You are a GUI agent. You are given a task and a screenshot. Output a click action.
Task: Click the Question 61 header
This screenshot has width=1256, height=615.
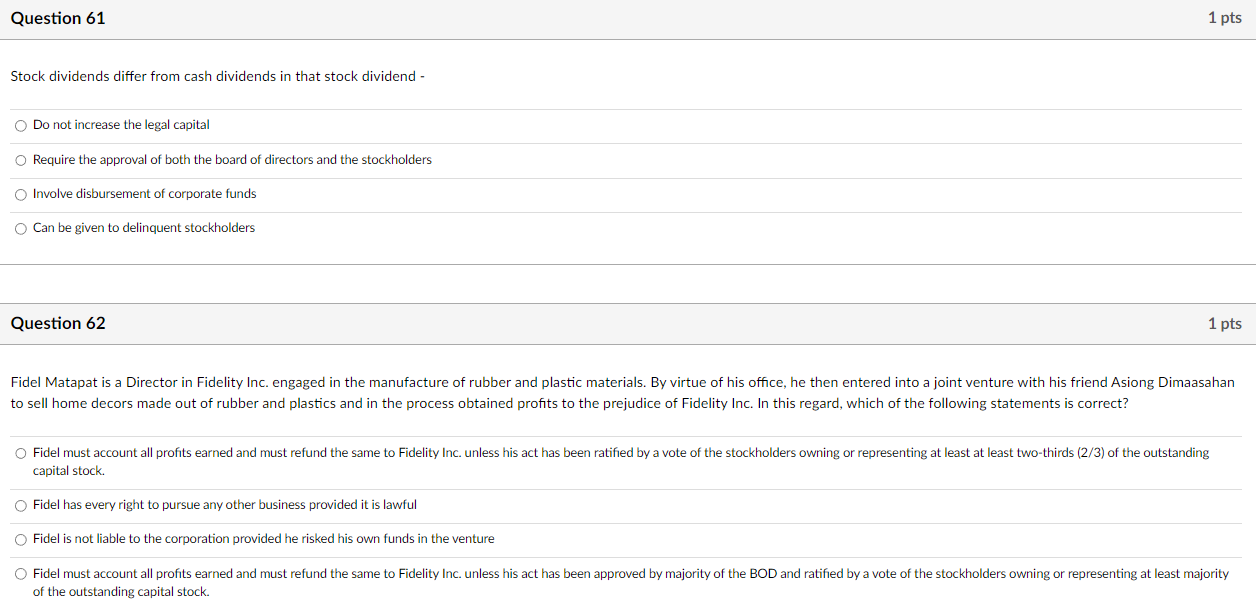click(57, 18)
